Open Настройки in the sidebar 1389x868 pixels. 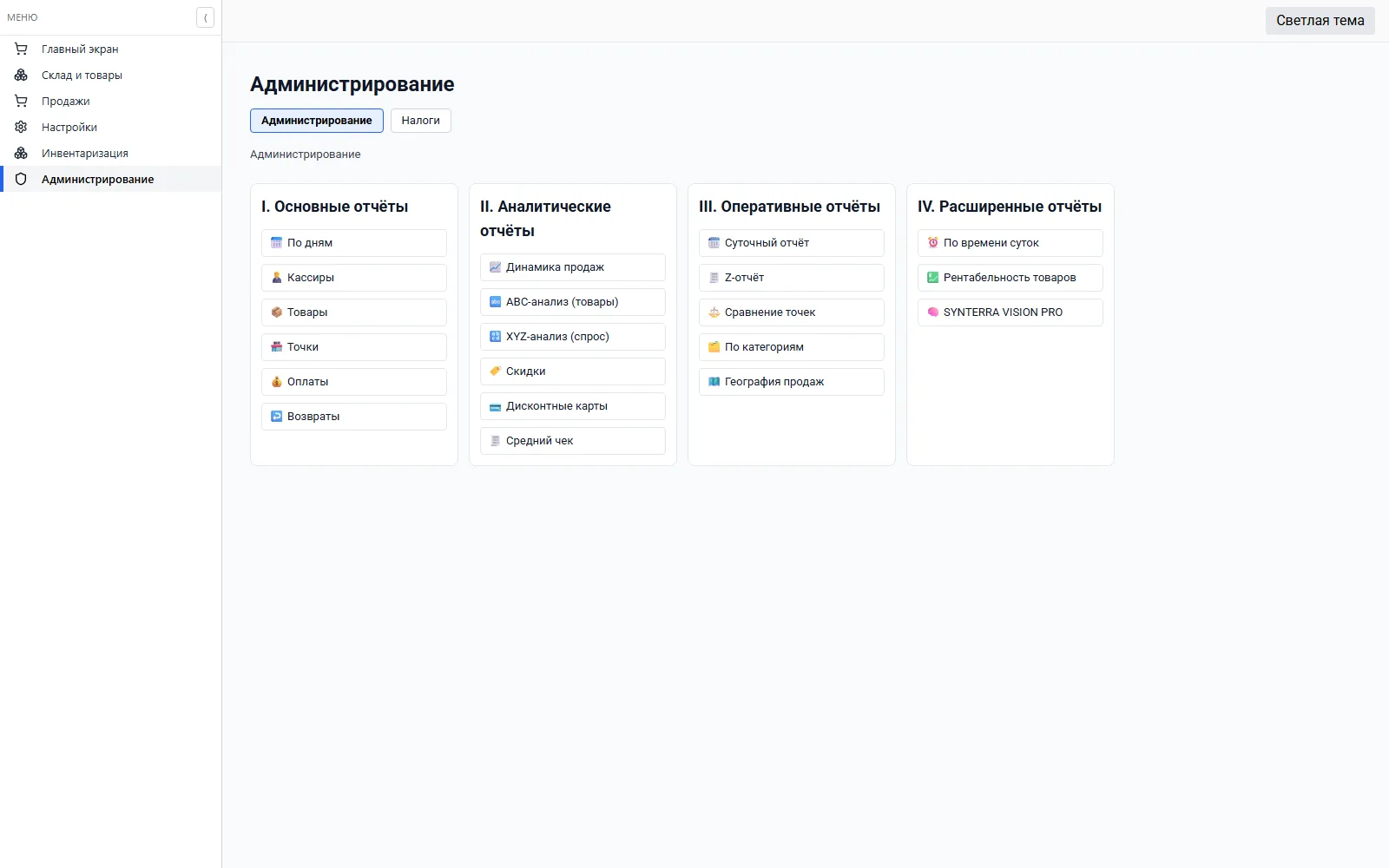[x=111, y=128]
